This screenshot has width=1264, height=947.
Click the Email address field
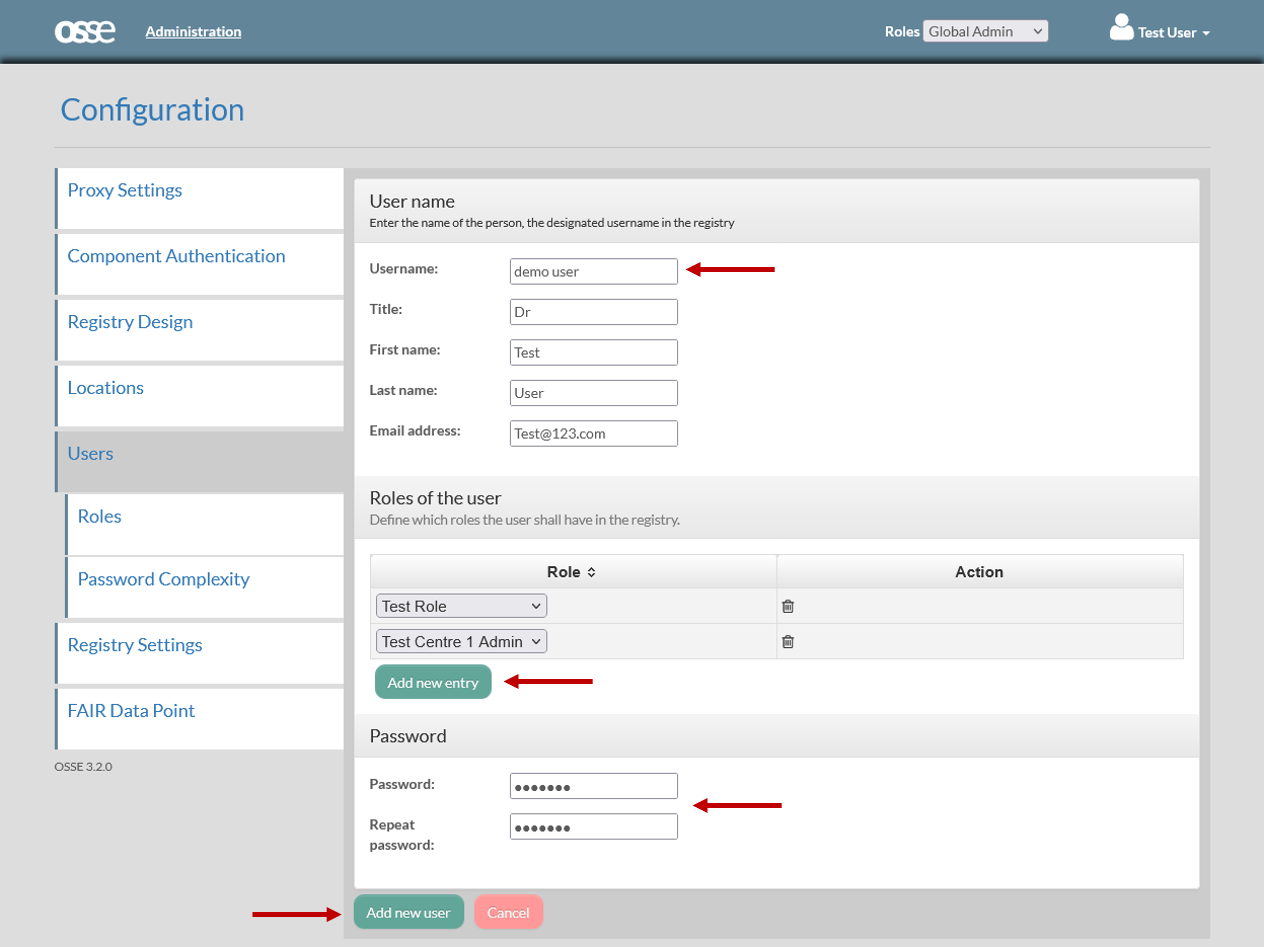594,433
